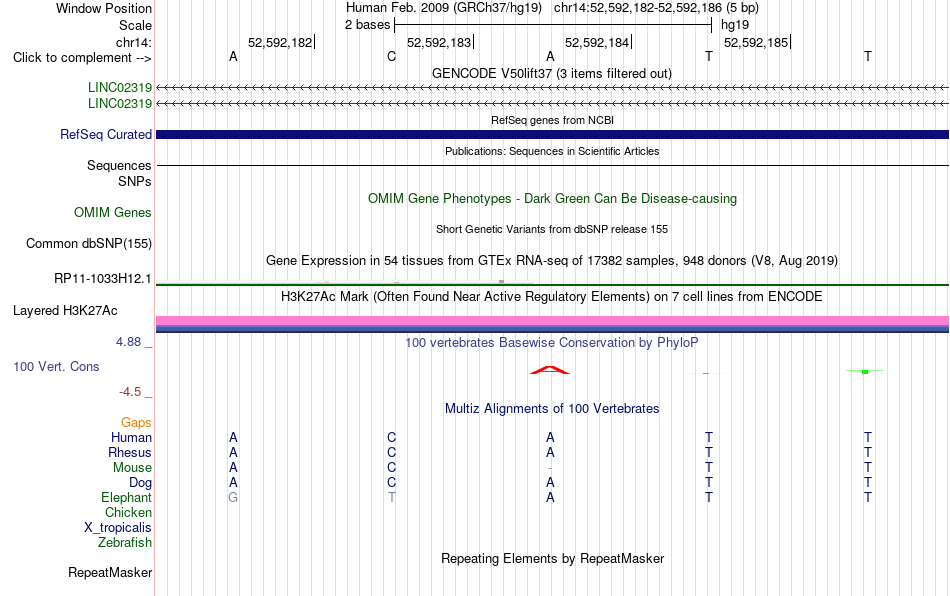950x596 pixels.
Task: Click the dark blue RefSeq Curated bar
Action: (x=552, y=134)
